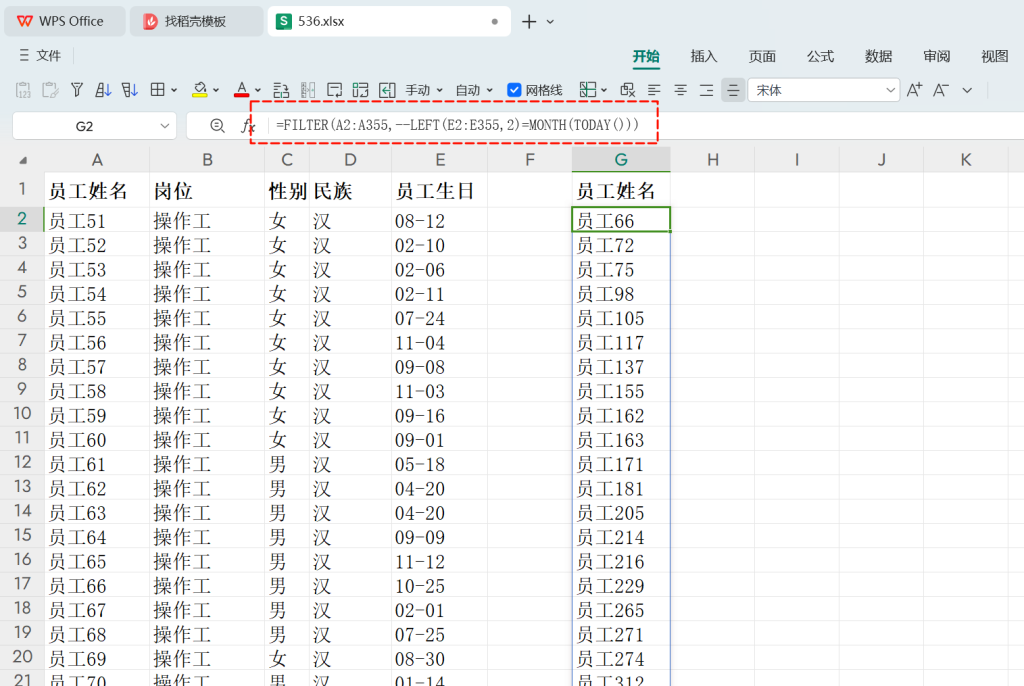
Task: Select the 开始 ribbon tab
Action: click(x=646, y=57)
